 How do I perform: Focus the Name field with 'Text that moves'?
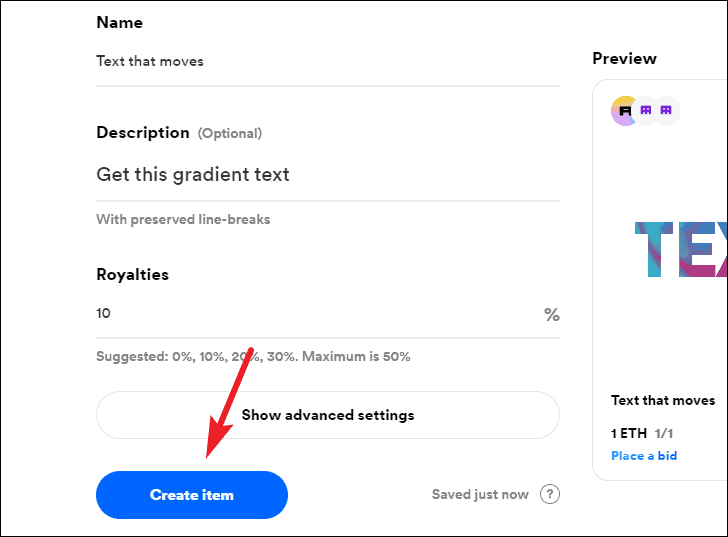328,61
